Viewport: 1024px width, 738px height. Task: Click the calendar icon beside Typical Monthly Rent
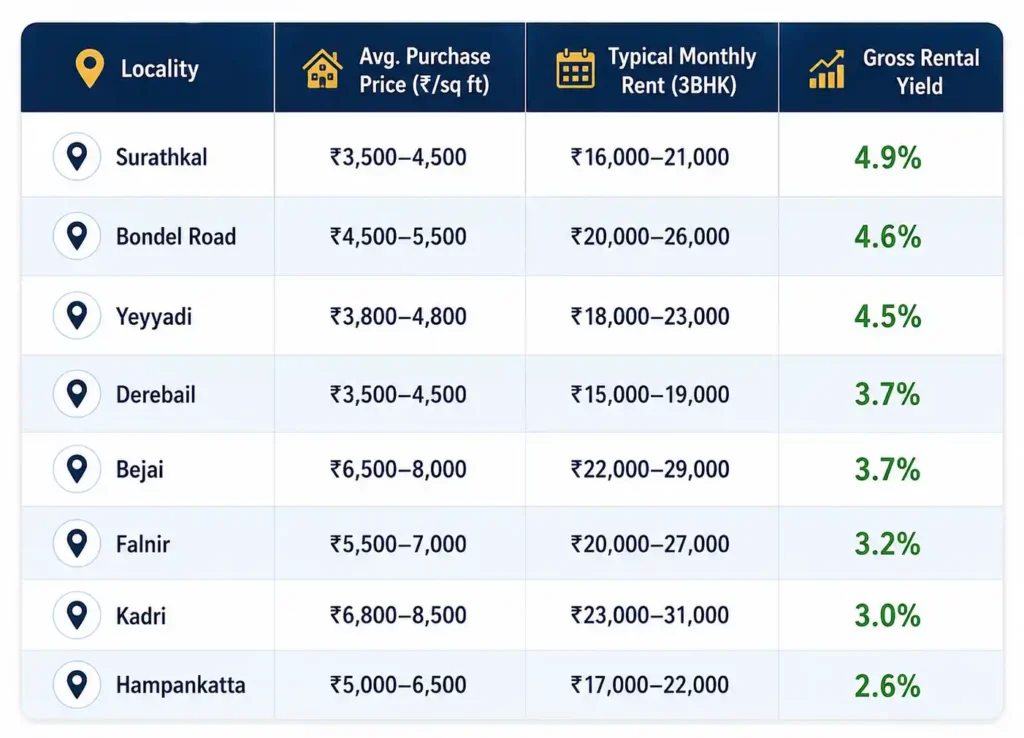pyautogui.click(x=575, y=68)
